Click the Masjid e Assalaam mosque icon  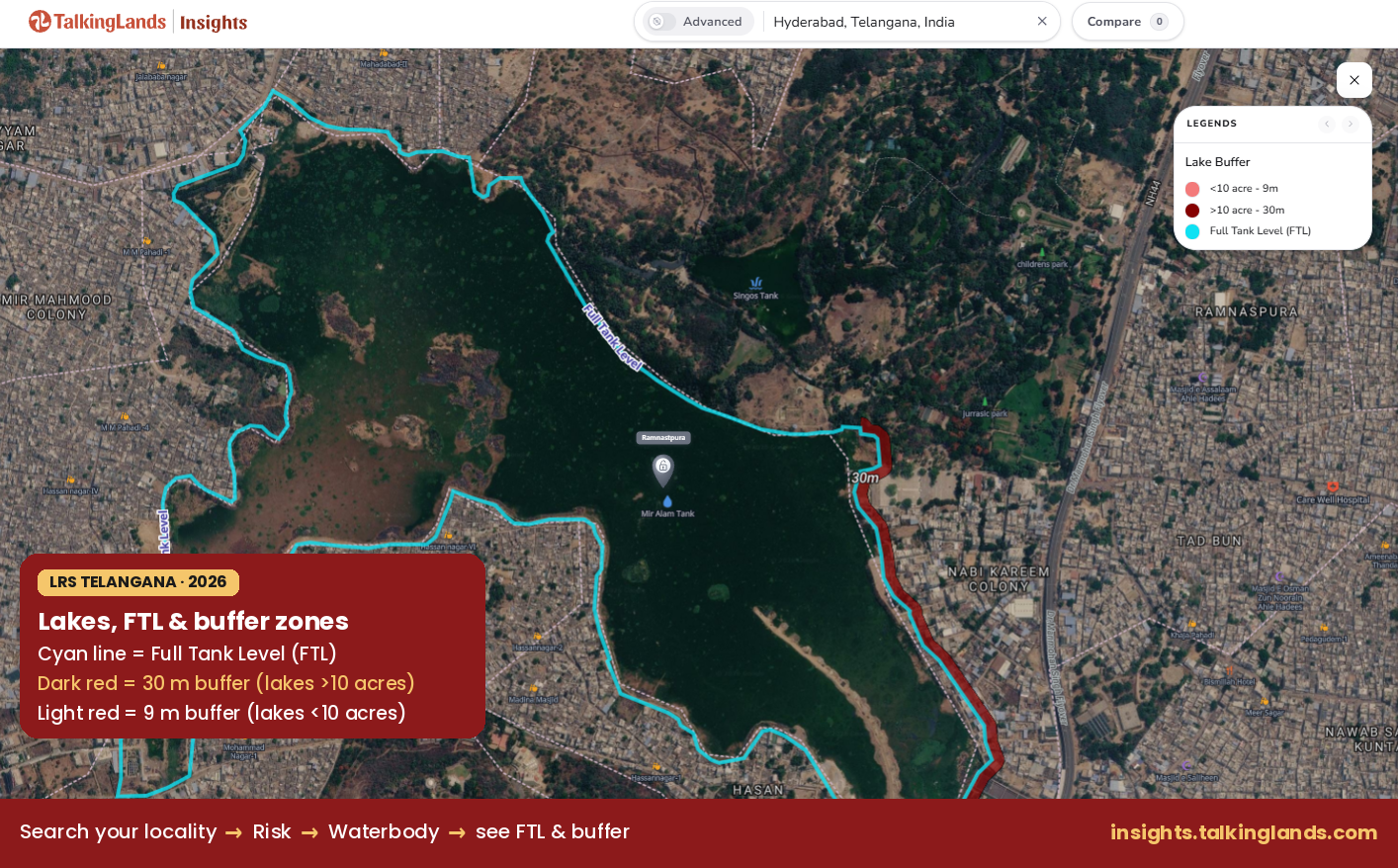(1202, 378)
